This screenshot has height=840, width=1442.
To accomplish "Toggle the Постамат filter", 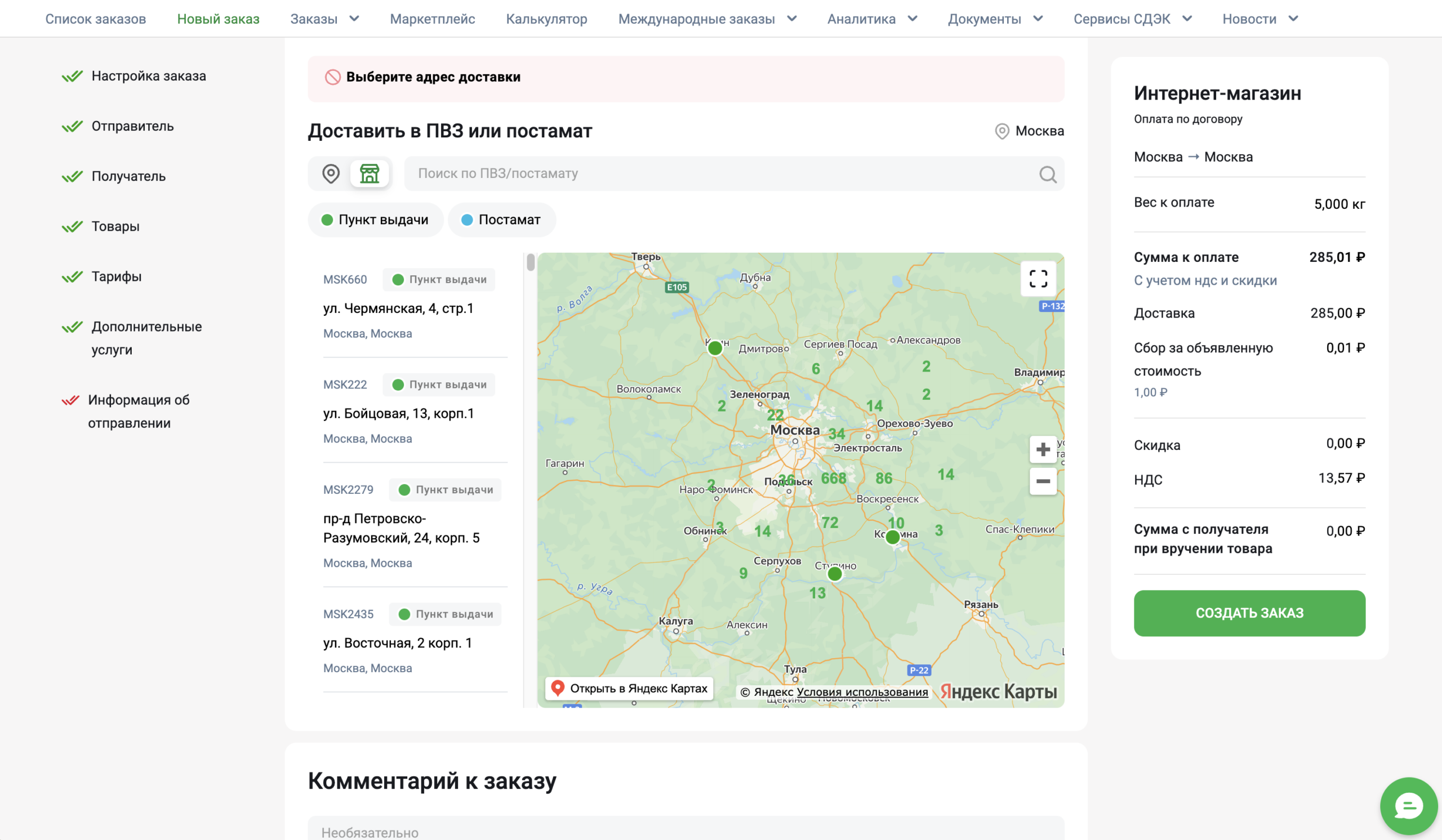I will 502,220.
